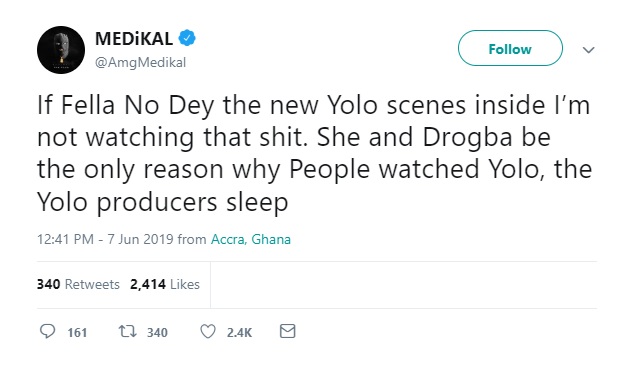The image size is (633, 368).
Task: Retweet using the retweet arrows icon
Action: point(128,331)
